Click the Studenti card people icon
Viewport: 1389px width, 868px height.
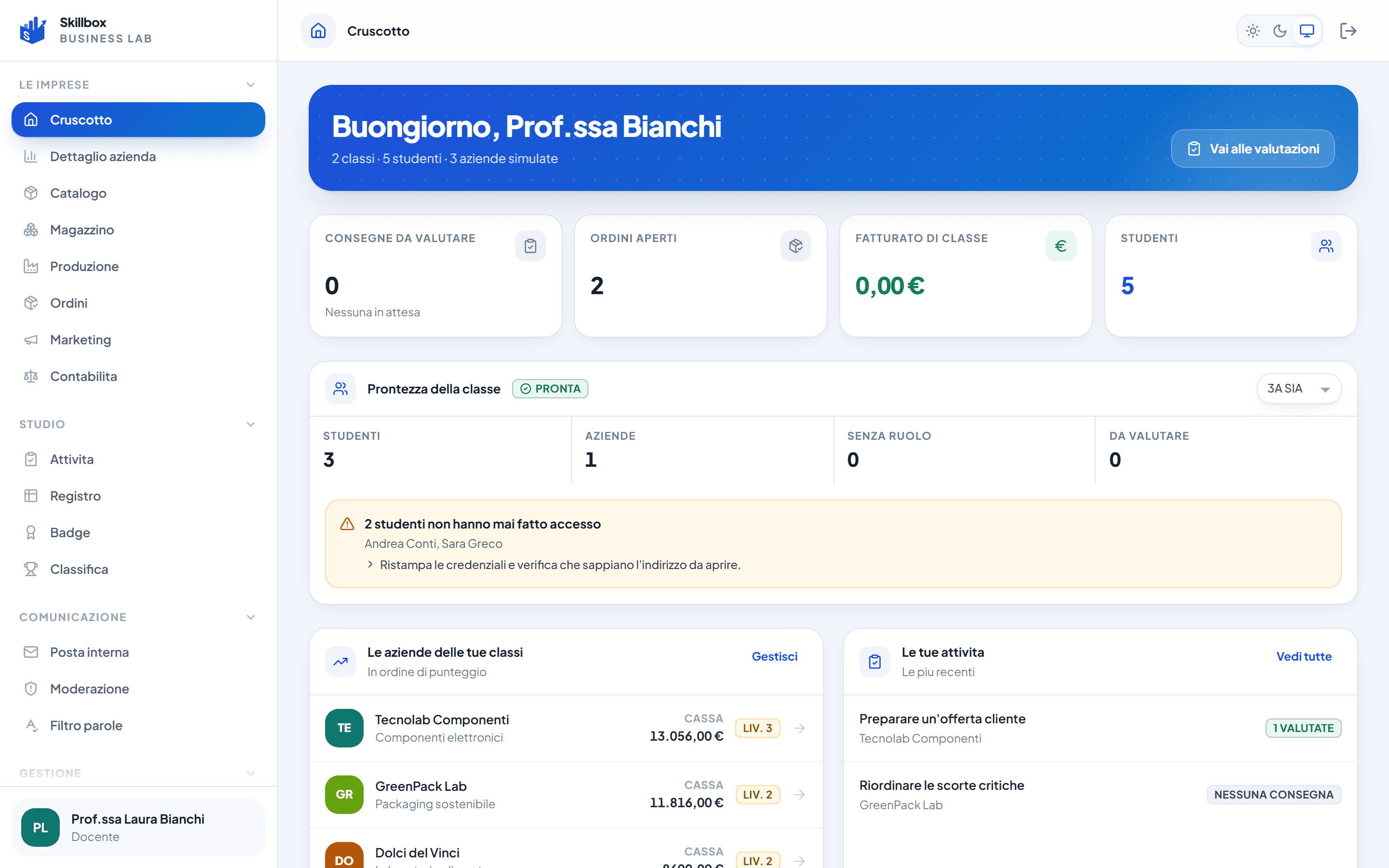pos(1326,246)
